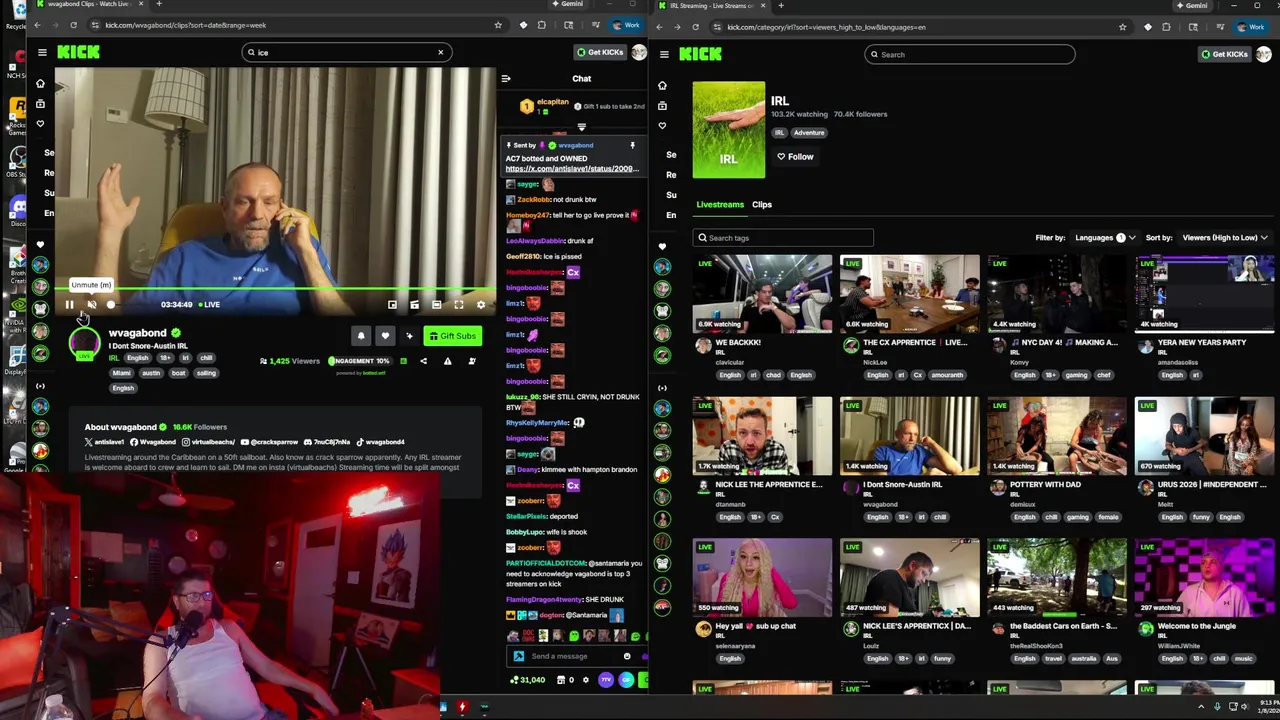The image size is (1280, 720).
Task: Open virtualbeachs Instagram link
Action: coord(207,442)
